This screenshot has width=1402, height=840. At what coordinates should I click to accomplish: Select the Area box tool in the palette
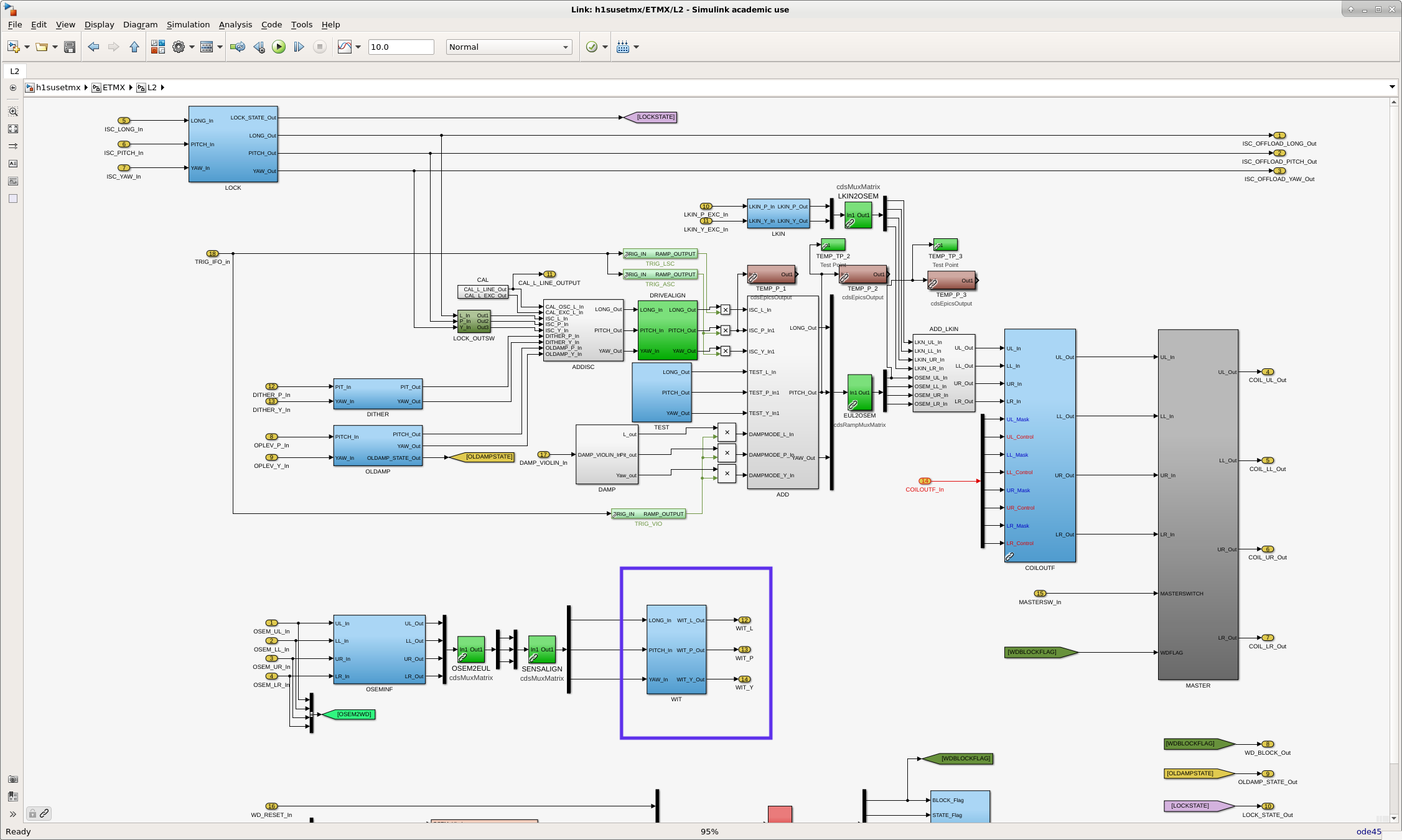click(x=13, y=198)
